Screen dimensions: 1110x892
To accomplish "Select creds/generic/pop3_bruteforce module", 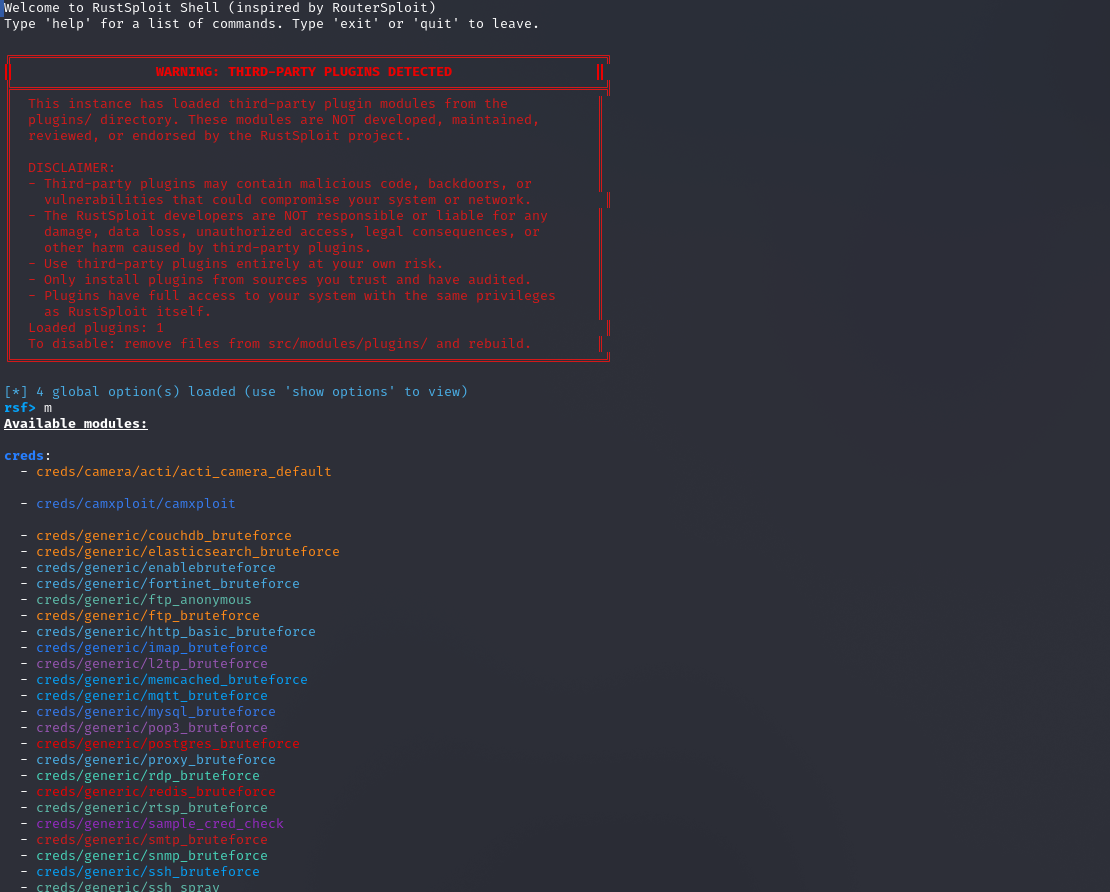I will 152,728.
